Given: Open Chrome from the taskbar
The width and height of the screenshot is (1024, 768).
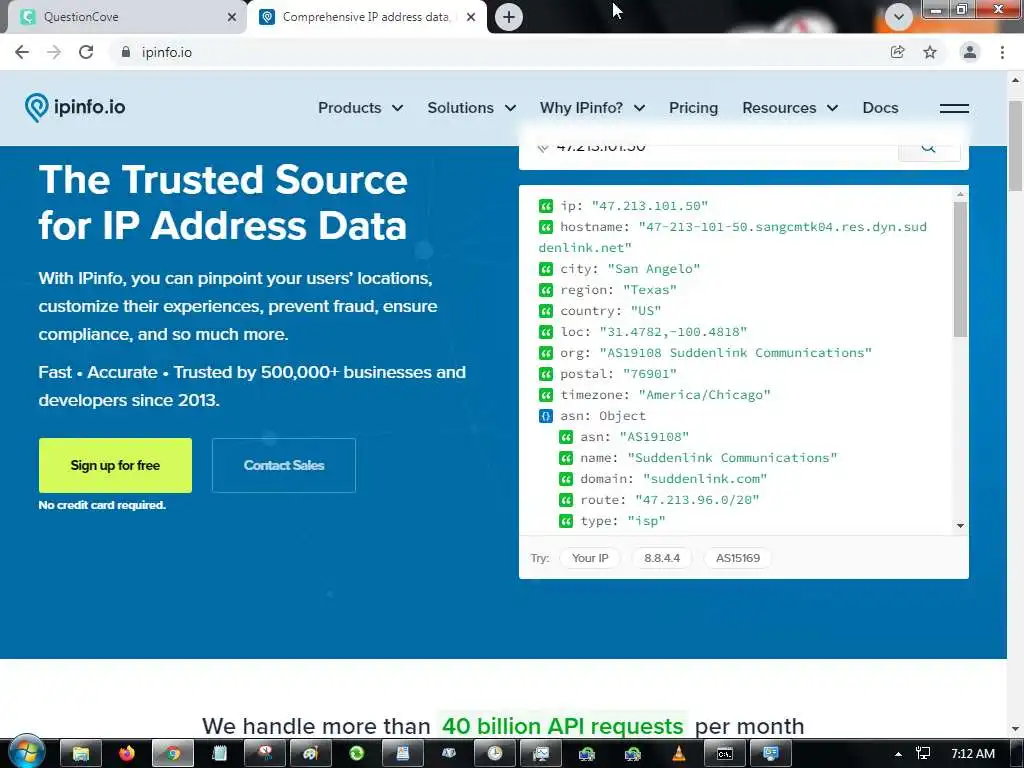Looking at the screenshot, I should coord(173,754).
